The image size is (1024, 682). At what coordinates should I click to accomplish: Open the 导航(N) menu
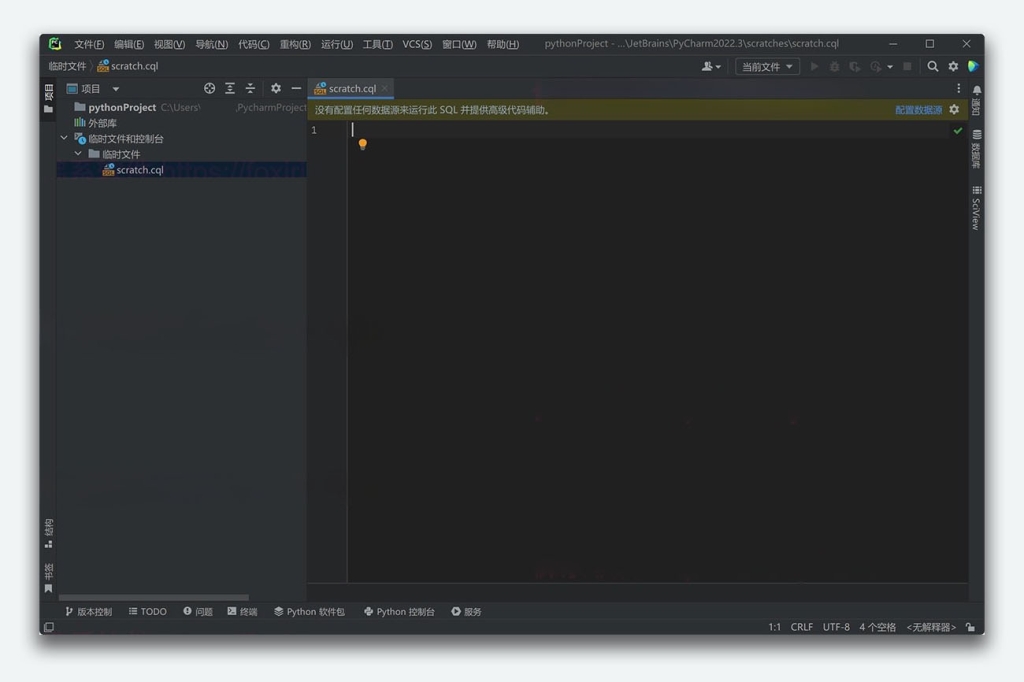212,44
